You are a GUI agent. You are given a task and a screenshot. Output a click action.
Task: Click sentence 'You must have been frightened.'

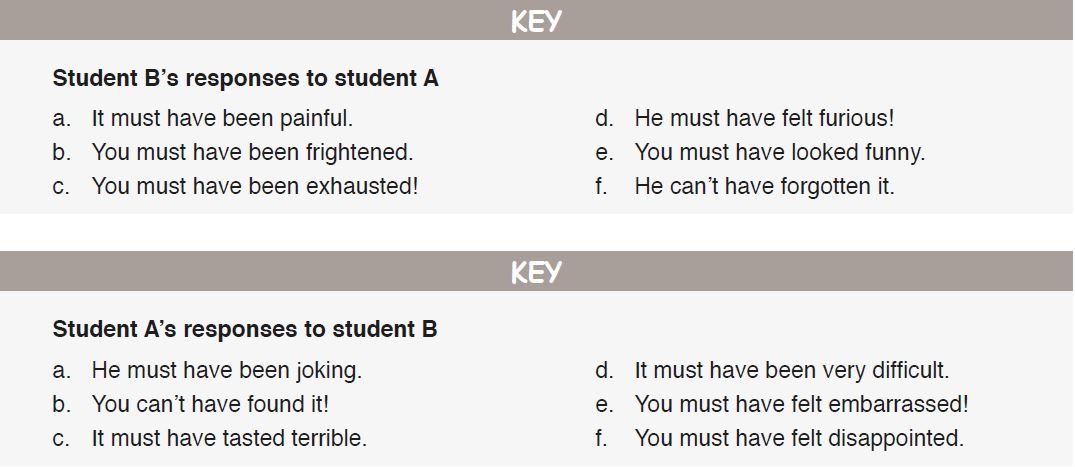pyautogui.click(x=252, y=152)
